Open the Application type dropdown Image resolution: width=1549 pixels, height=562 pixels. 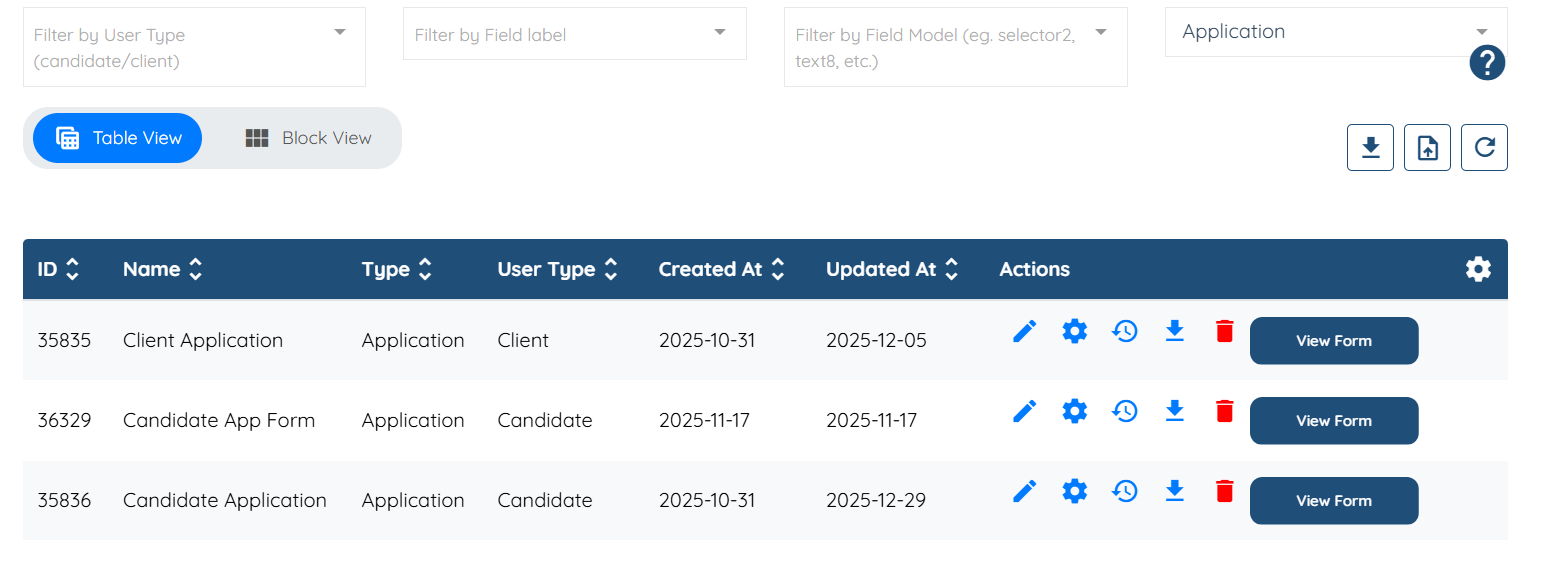click(1335, 32)
